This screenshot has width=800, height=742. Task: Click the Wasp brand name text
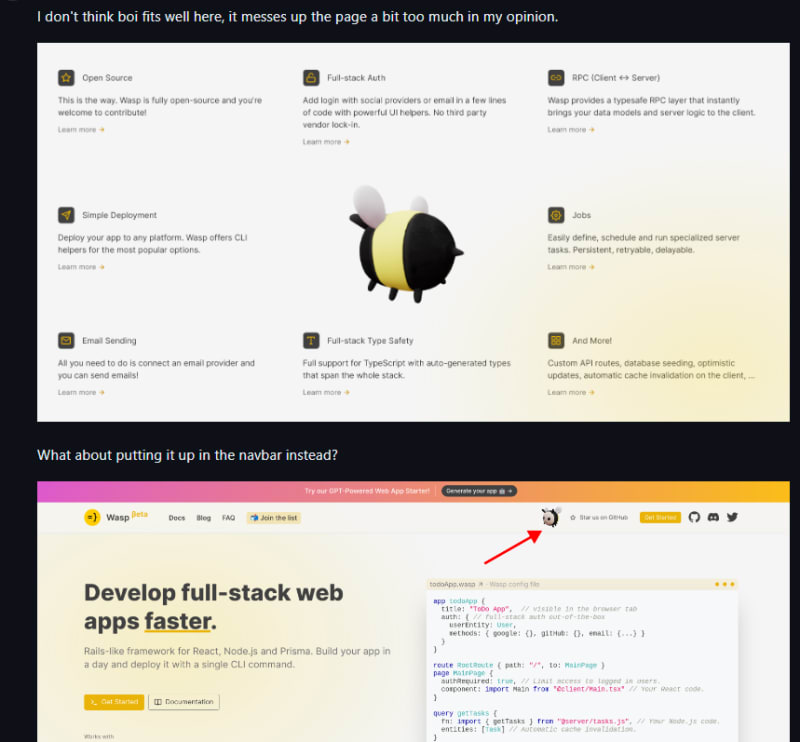pyautogui.click(x=117, y=517)
